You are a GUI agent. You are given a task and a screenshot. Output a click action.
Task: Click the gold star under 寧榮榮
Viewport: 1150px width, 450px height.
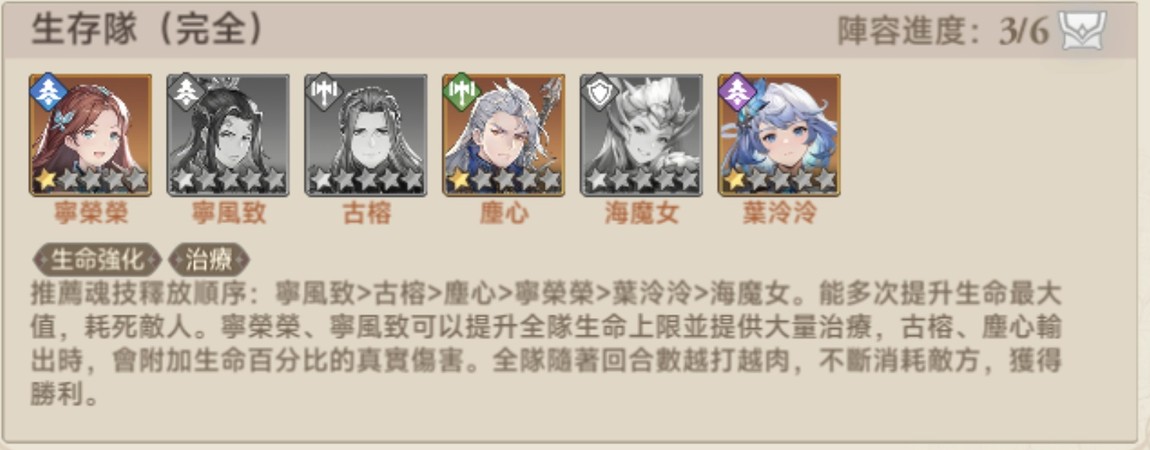point(45,180)
